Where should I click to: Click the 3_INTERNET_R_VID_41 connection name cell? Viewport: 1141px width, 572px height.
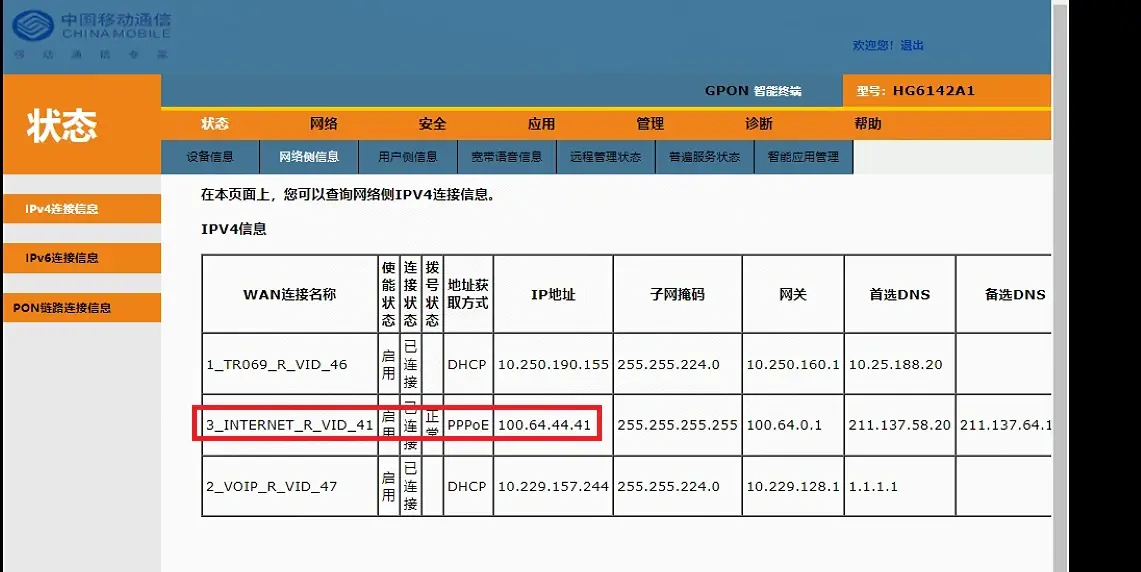click(x=289, y=425)
